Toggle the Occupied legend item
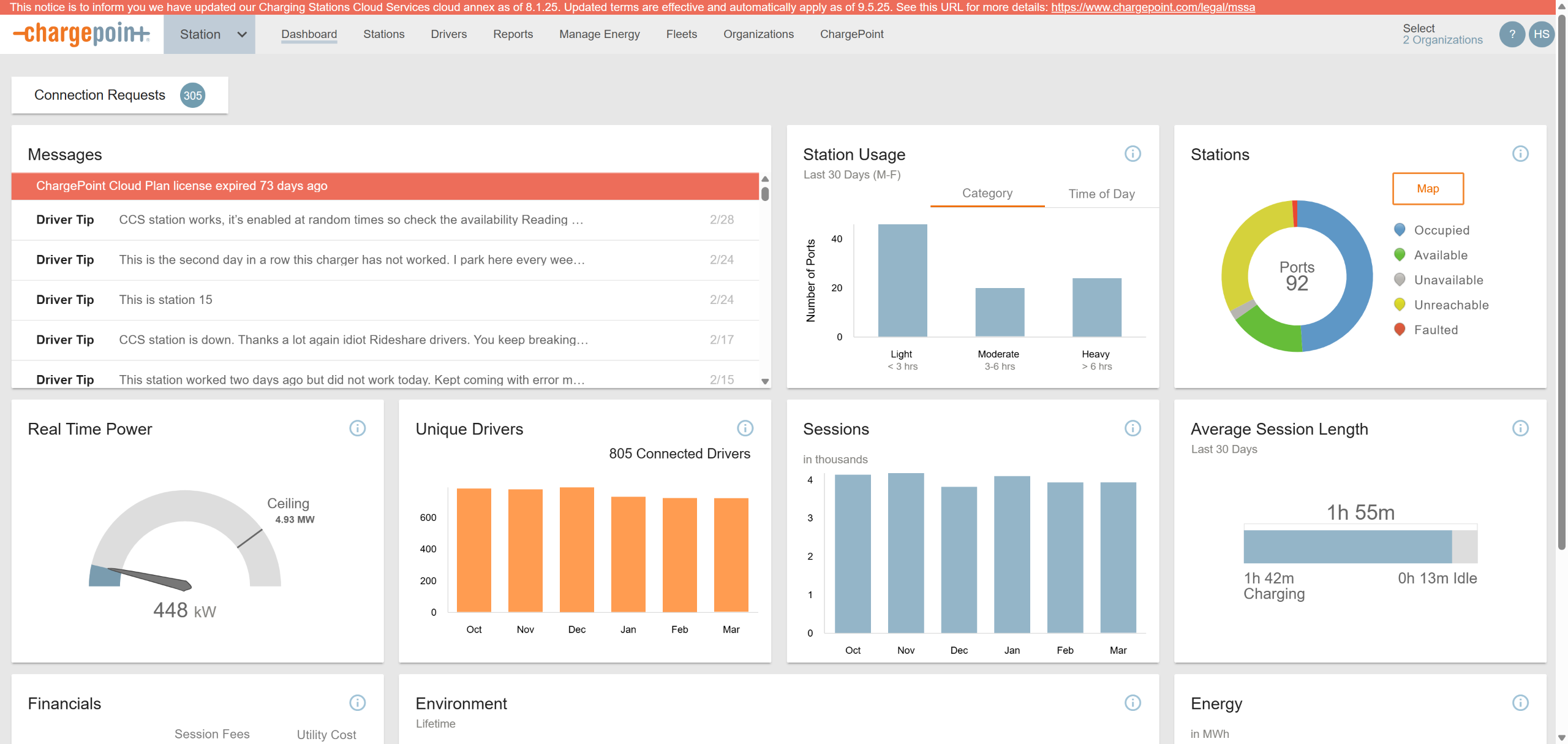 click(x=1441, y=230)
